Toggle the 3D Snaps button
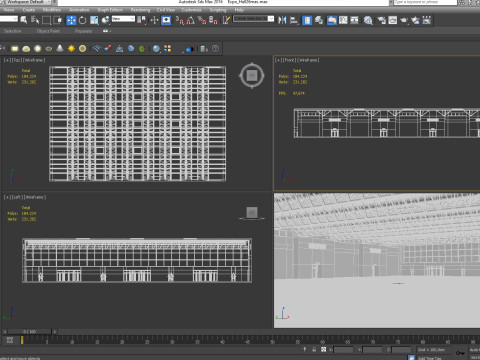The height and width of the screenshot is (360, 480). 179,20
